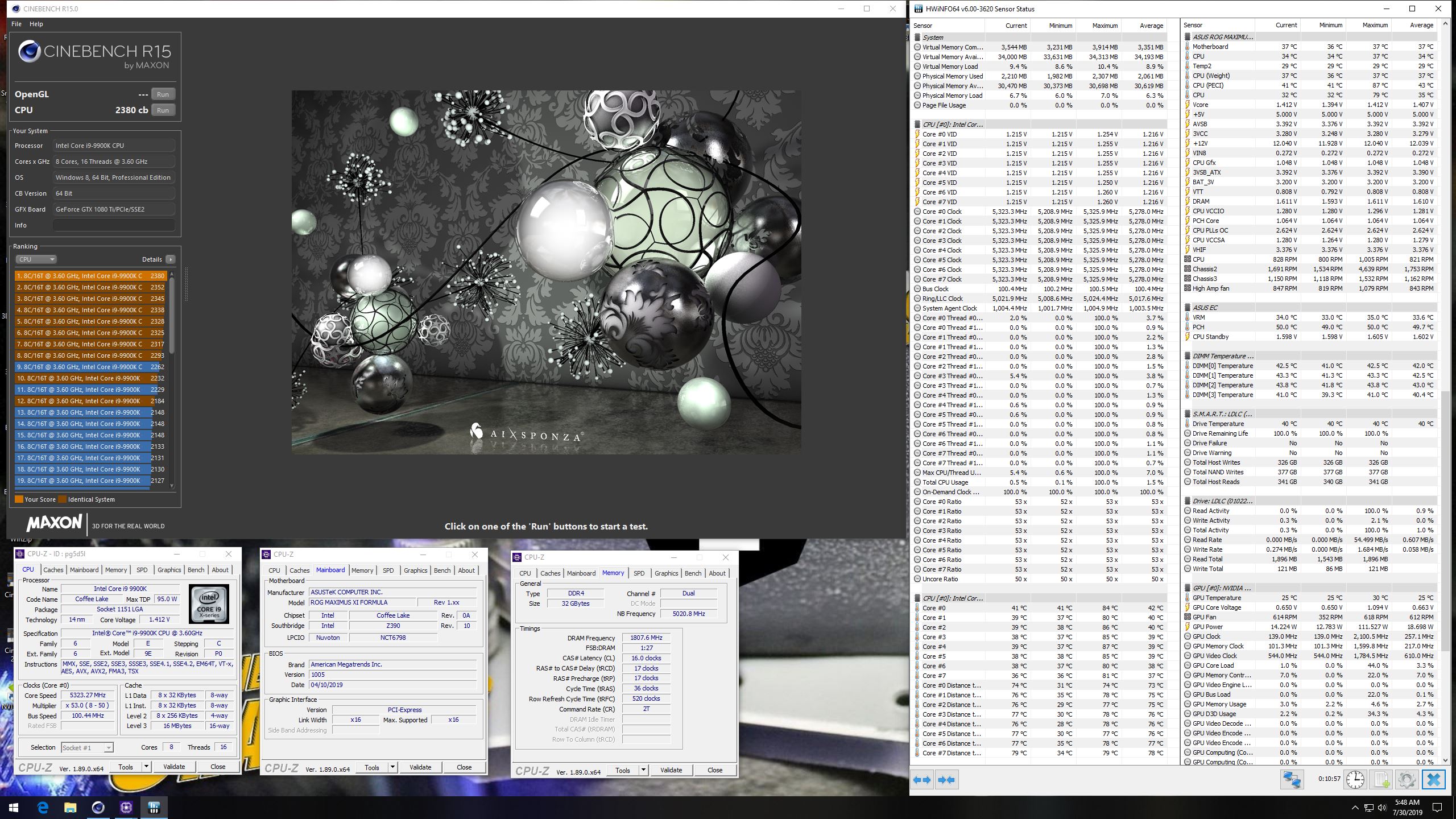Switch to Cinebench via its taskbar icon
This screenshot has height=819, width=1456.
[x=98, y=807]
